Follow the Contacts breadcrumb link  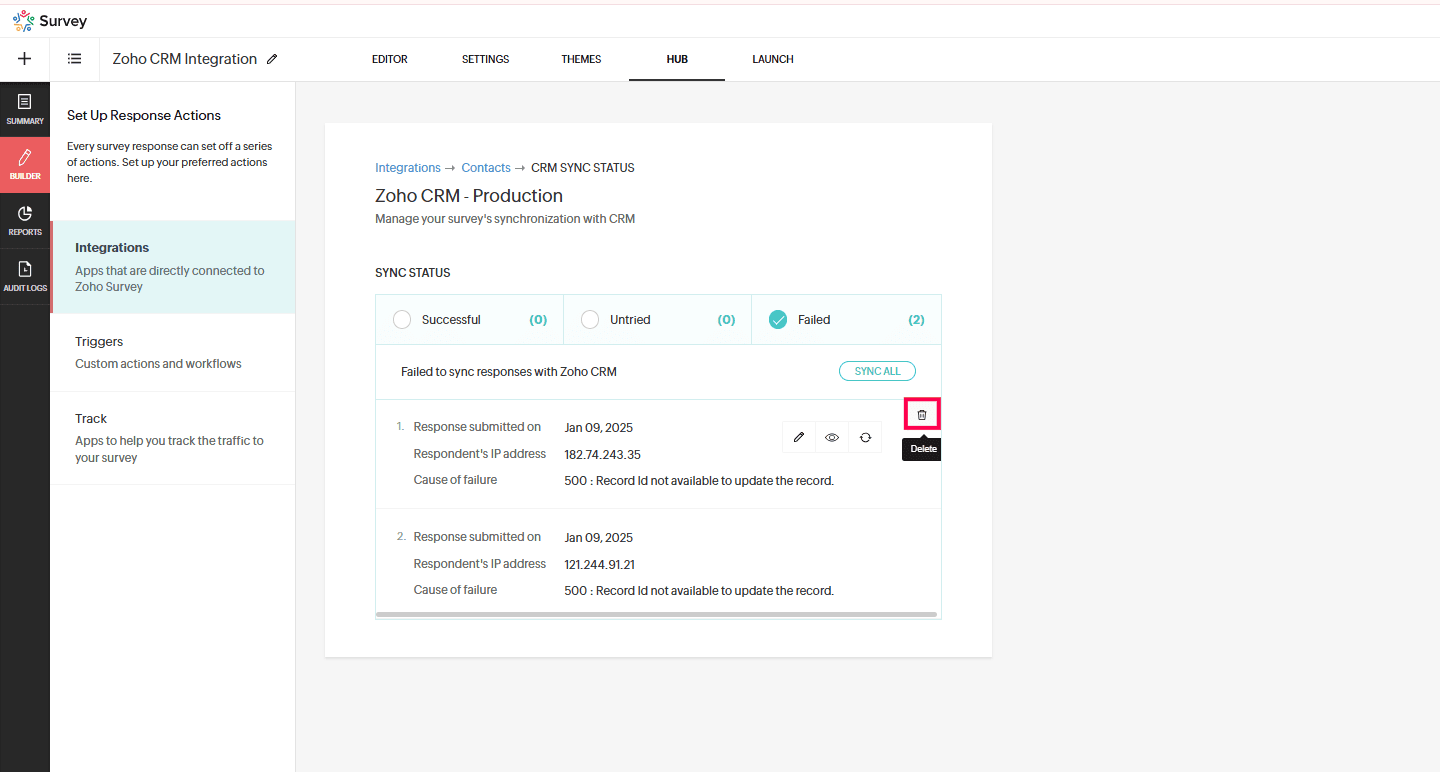click(486, 168)
